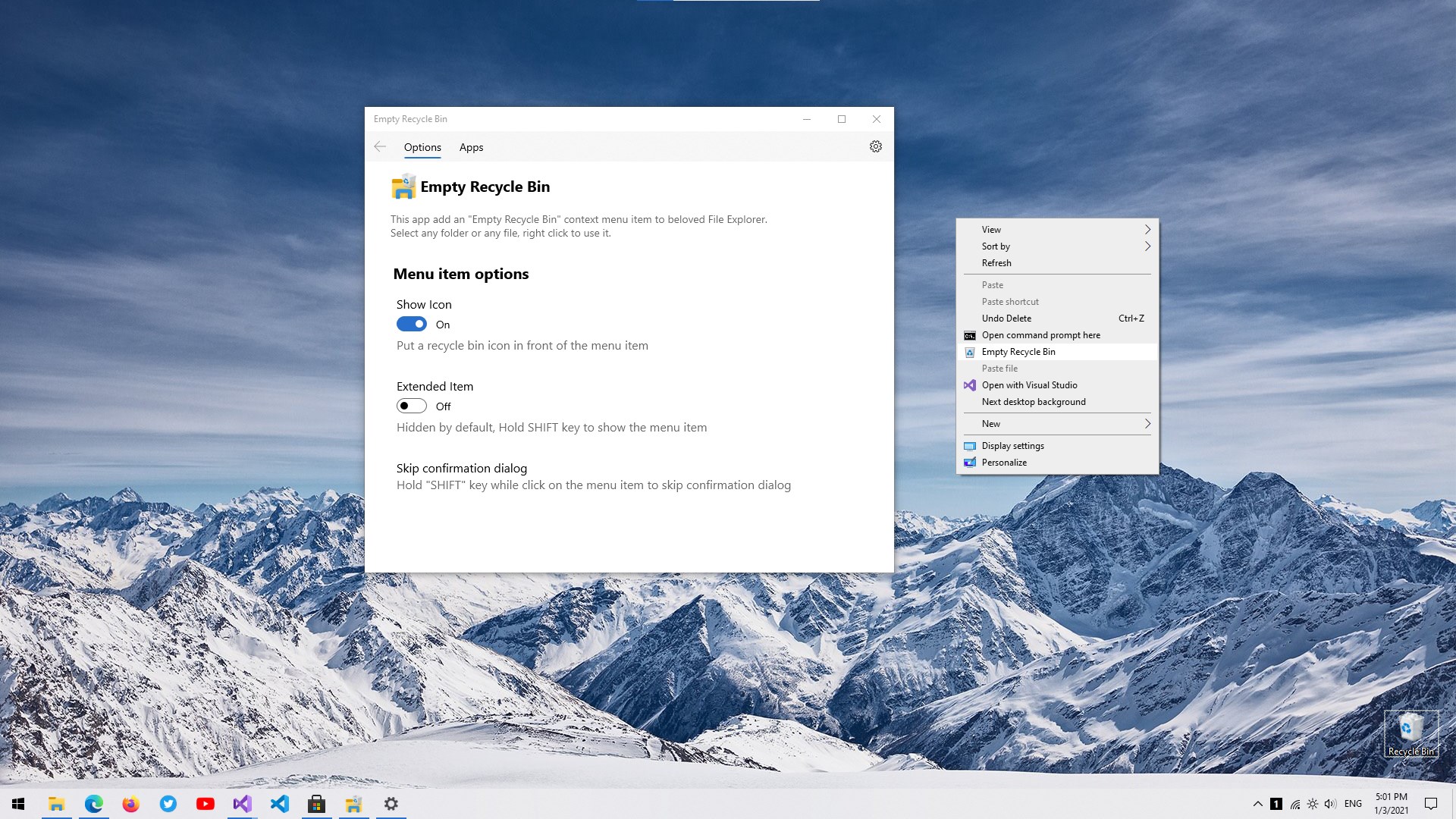Switch to the Apps tab
The width and height of the screenshot is (1456, 819).
(471, 147)
